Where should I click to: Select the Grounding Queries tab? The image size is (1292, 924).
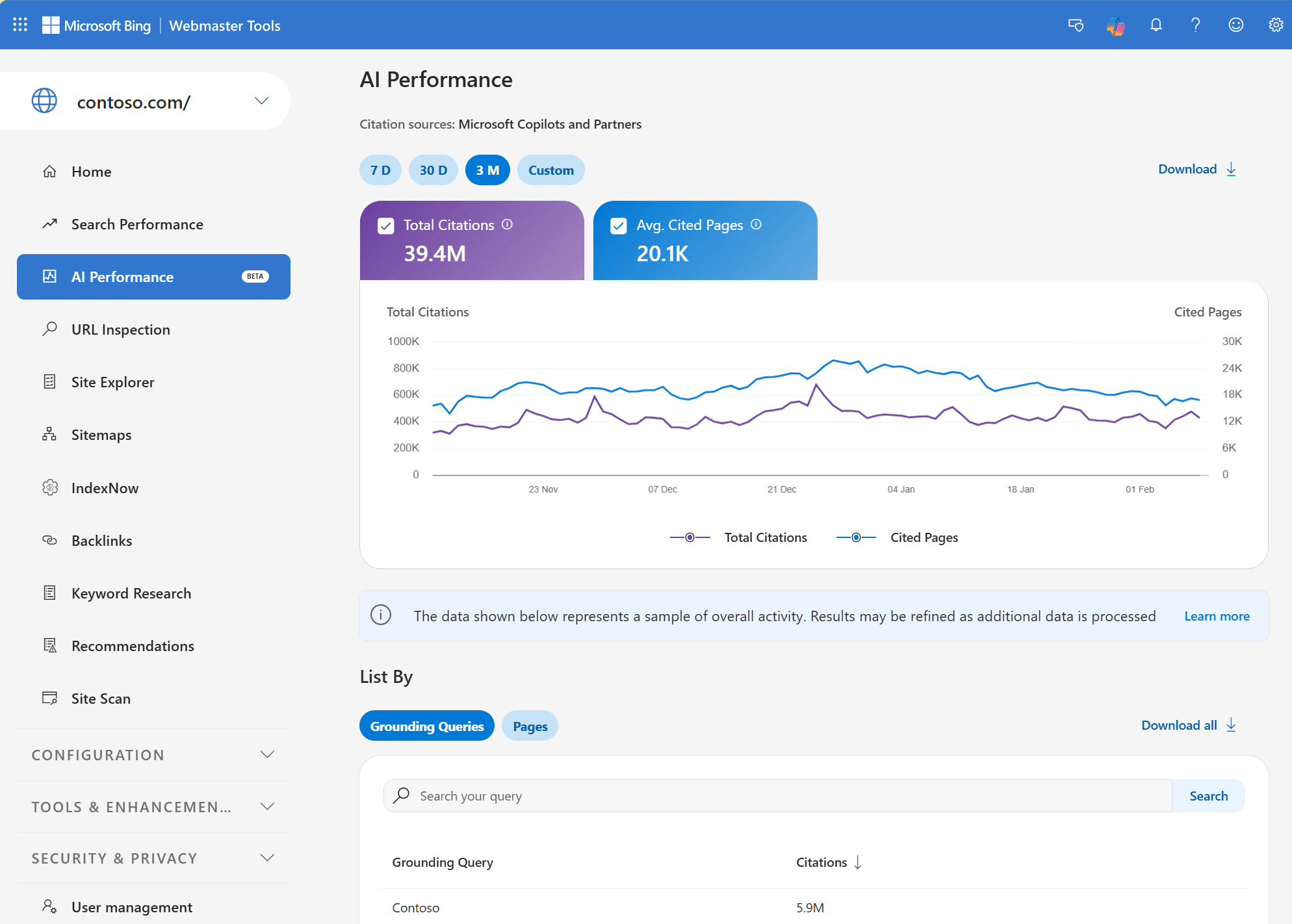(x=426, y=725)
